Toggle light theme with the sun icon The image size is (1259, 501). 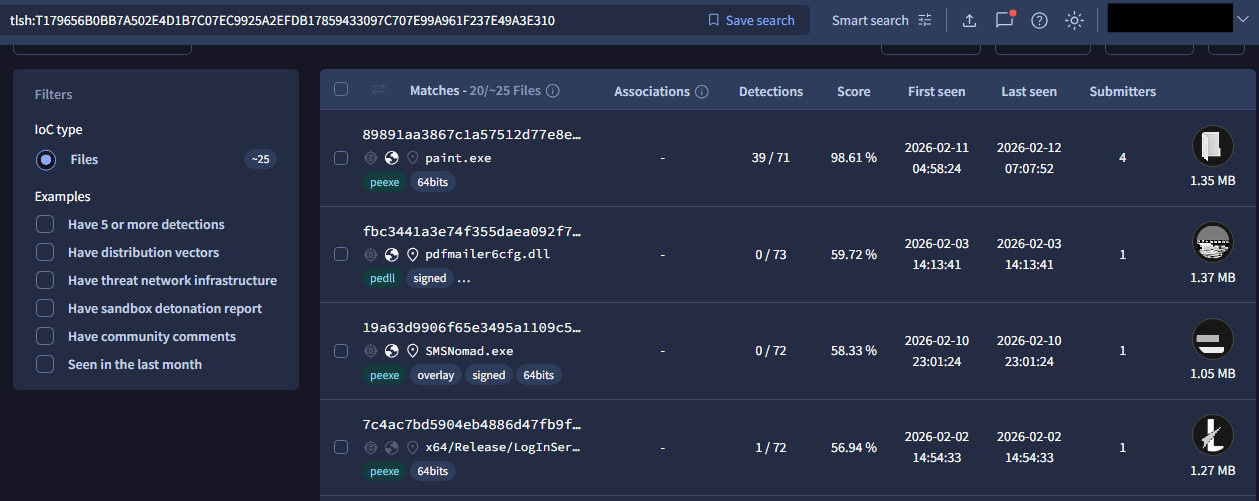(1074, 20)
